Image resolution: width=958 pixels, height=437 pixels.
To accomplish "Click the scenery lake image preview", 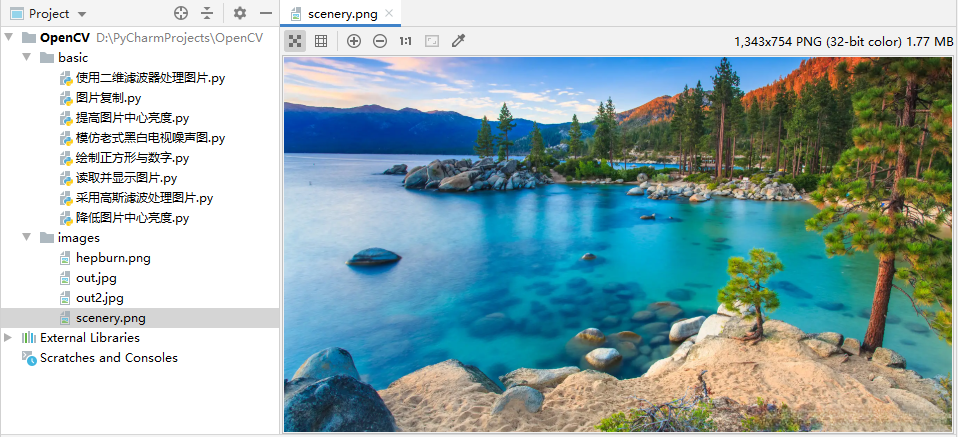I will pos(618,244).
